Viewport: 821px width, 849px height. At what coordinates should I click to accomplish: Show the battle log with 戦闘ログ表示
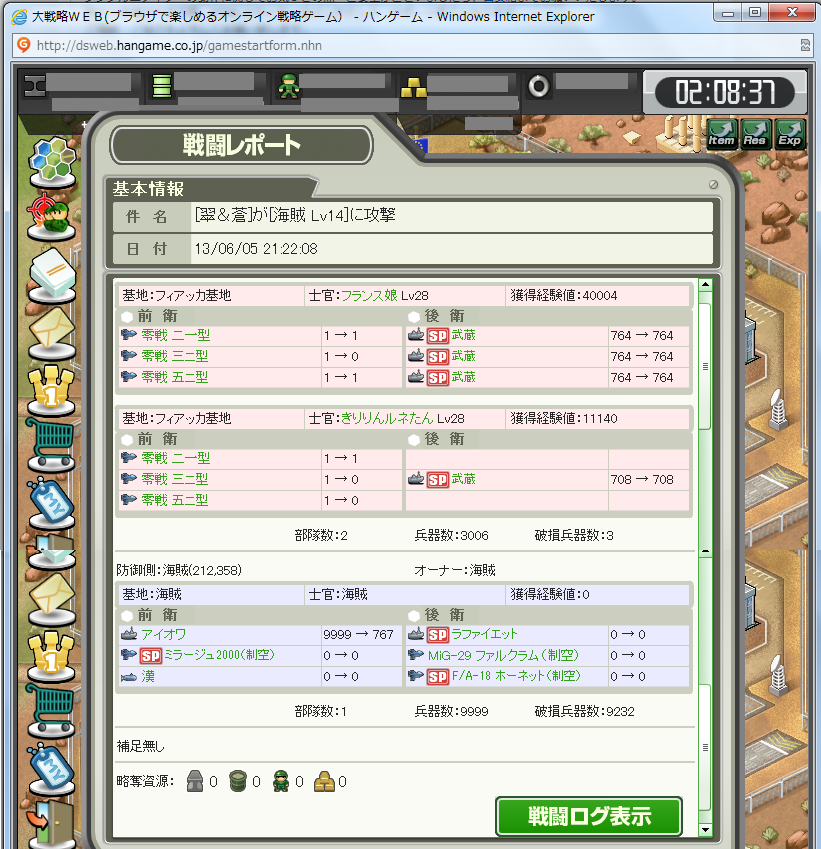589,816
